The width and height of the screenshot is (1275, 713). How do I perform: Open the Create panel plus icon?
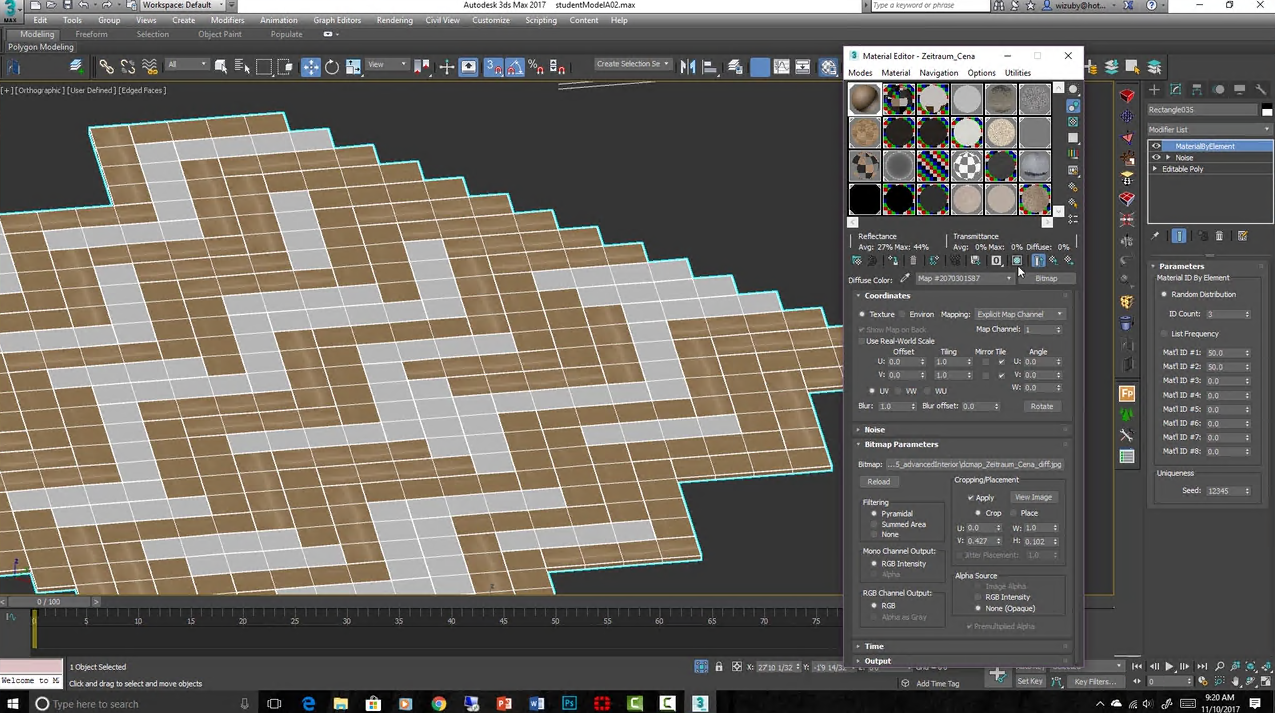pyautogui.click(x=1154, y=90)
